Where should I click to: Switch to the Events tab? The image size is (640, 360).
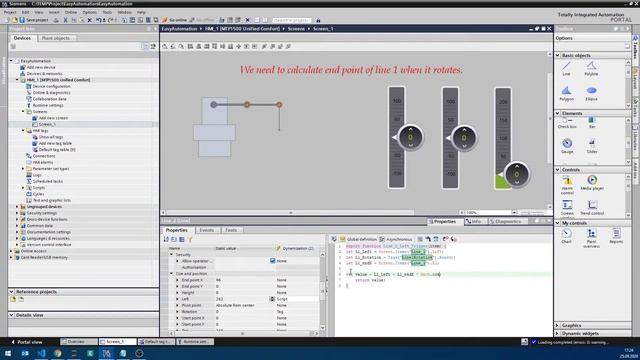[207, 230]
